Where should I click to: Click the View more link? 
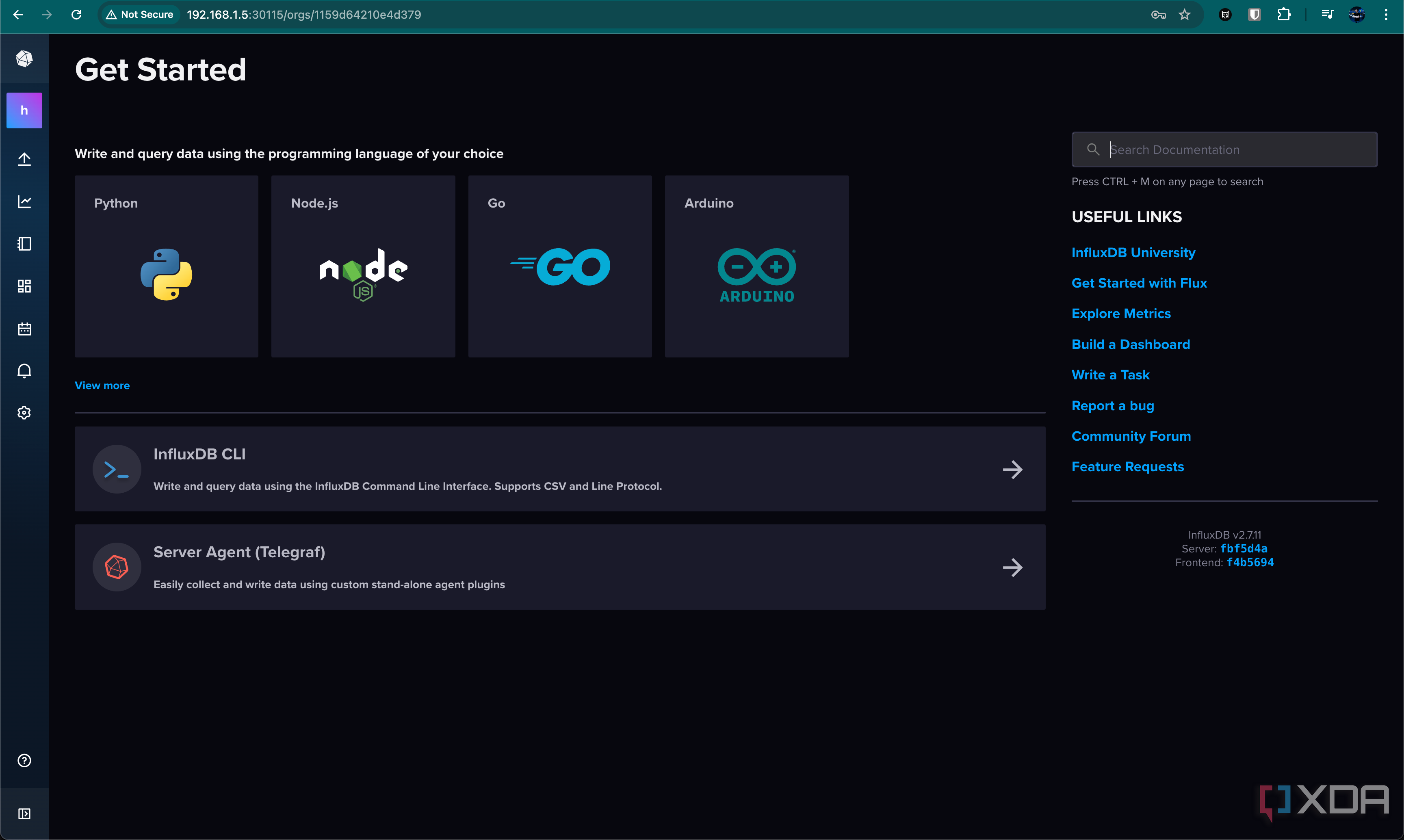[102, 385]
